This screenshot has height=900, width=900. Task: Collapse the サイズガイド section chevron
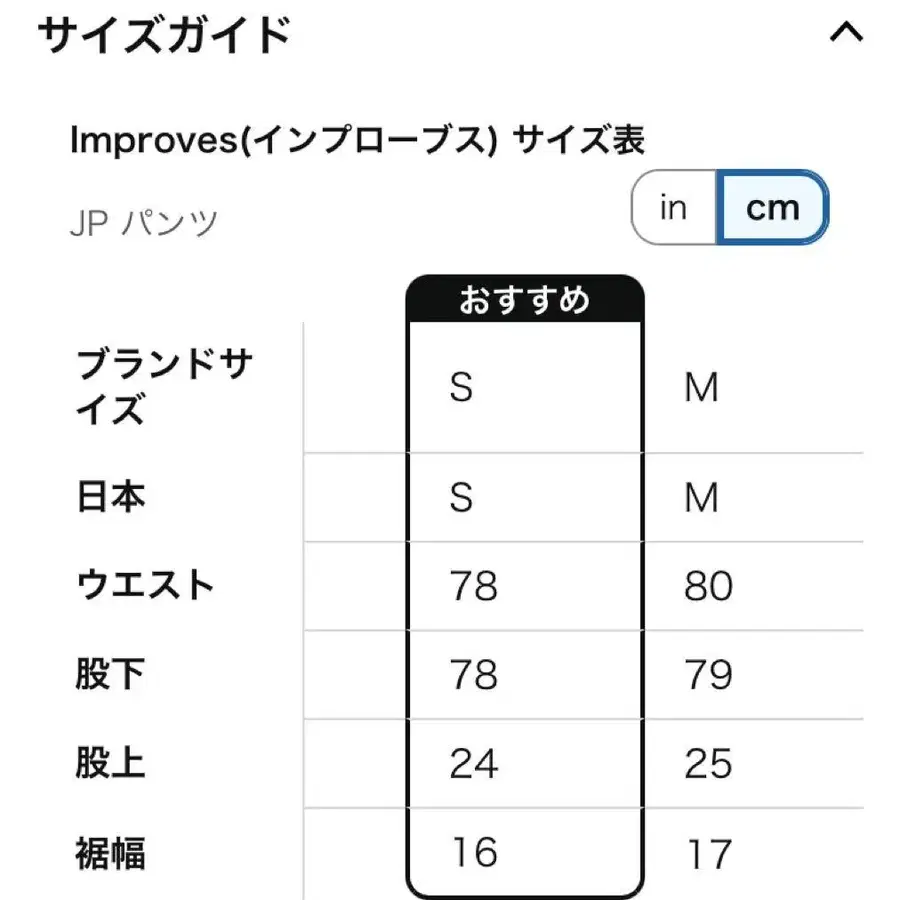(846, 33)
